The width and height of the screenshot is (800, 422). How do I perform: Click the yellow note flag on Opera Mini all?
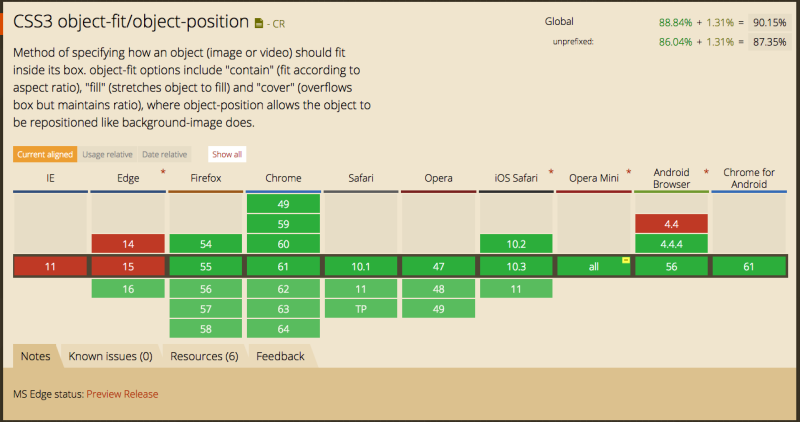click(626, 260)
